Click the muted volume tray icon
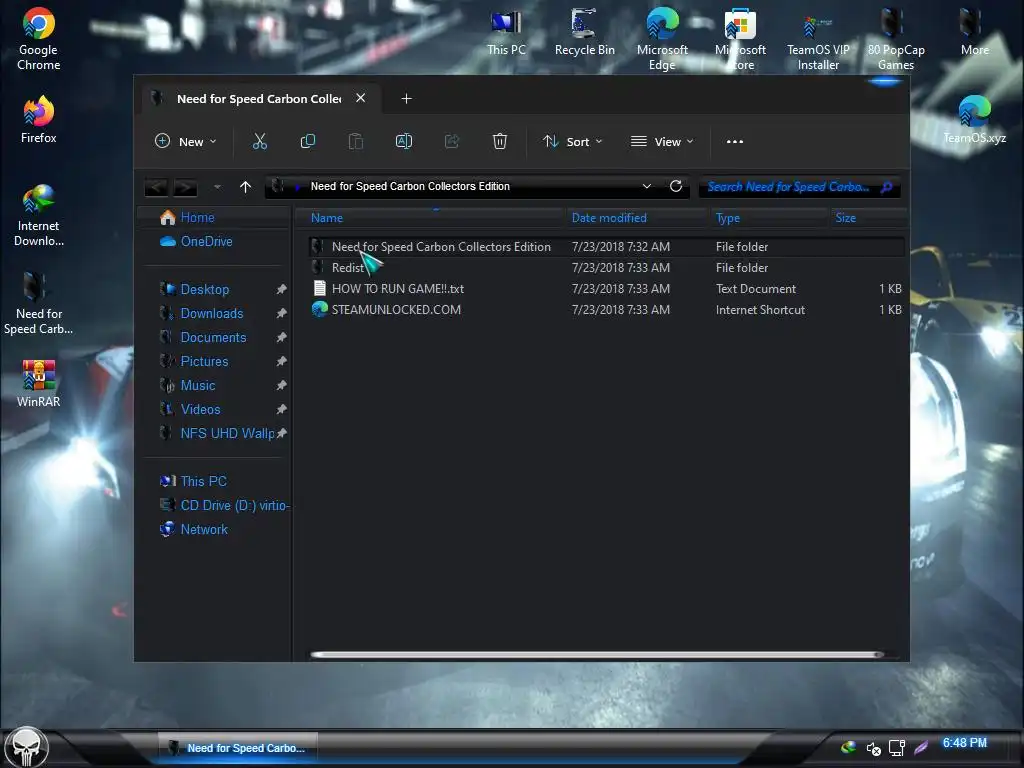Screen dimensions: 1024x768 (873, 748)
